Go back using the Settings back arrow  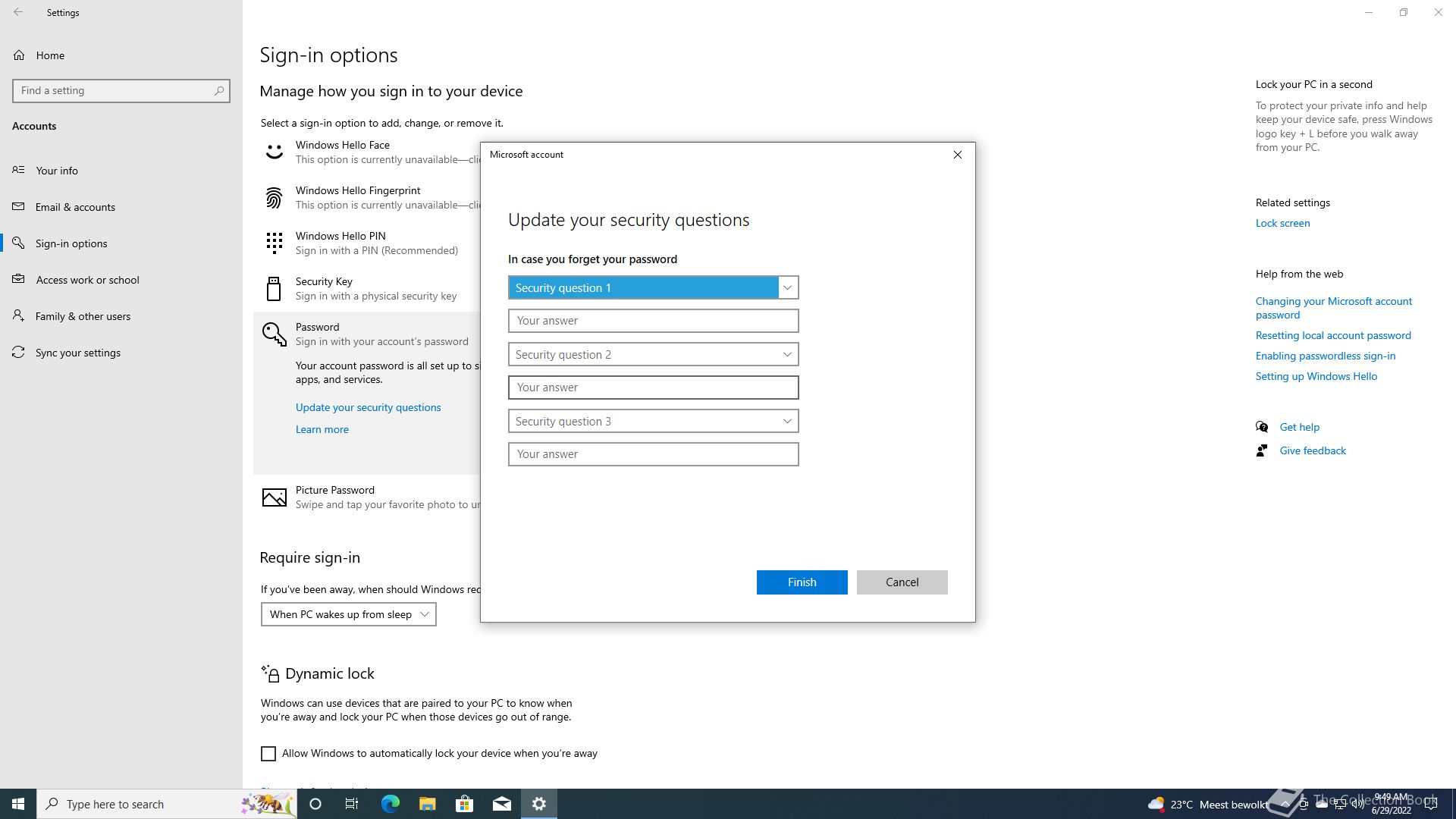pyautogui.click(x=18, y=12)
